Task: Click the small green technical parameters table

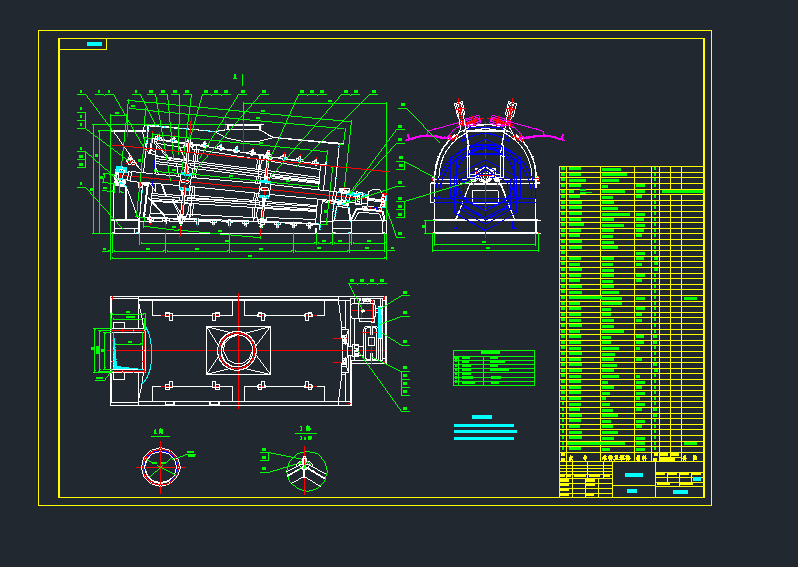Action: click(x=493, y=367)
